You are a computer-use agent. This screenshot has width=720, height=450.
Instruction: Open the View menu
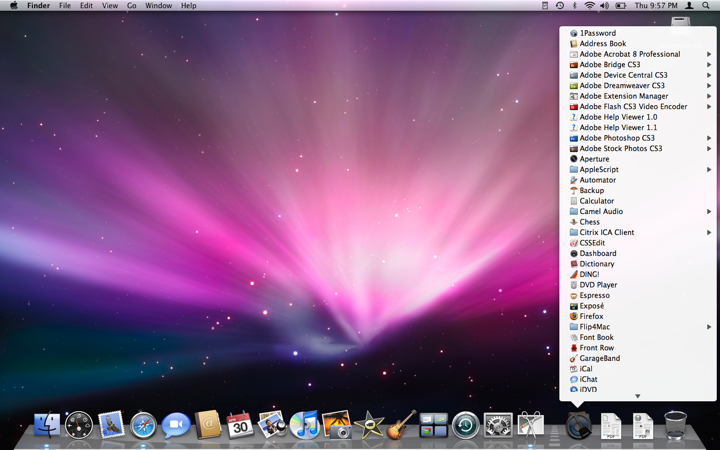click(x=110, y=6)
